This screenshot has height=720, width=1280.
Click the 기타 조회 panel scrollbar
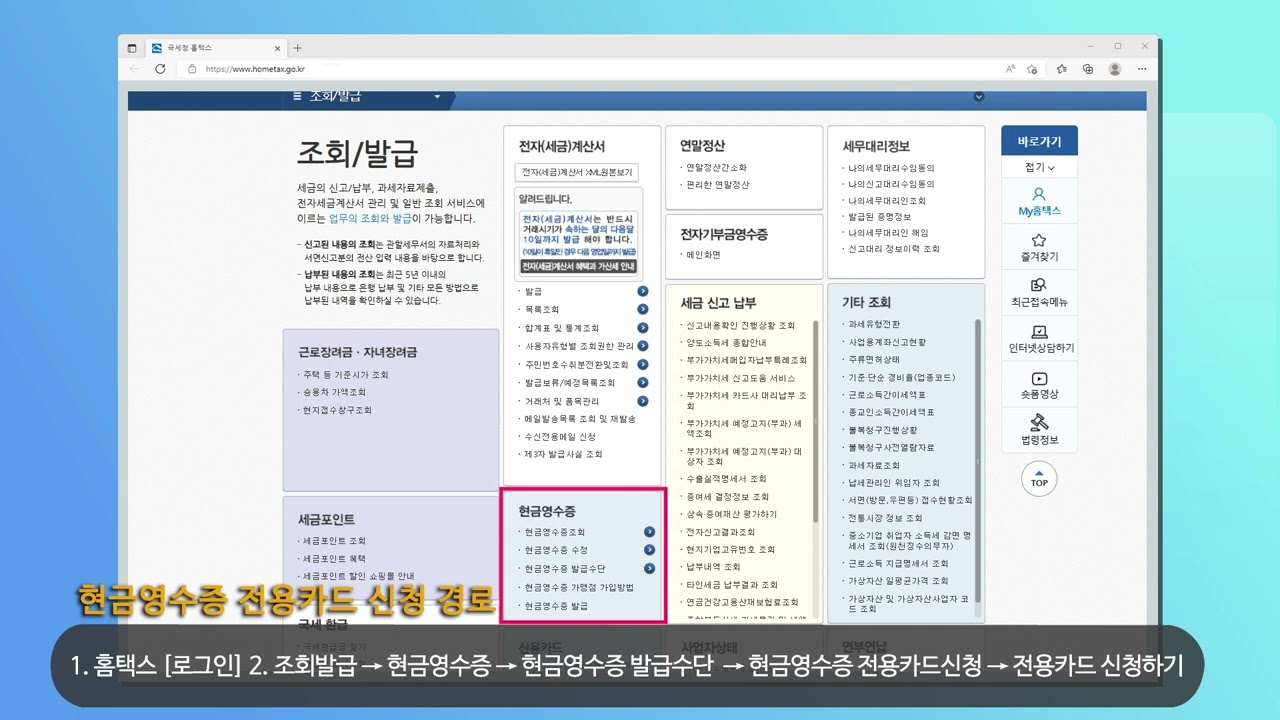[x=978, y=461]
